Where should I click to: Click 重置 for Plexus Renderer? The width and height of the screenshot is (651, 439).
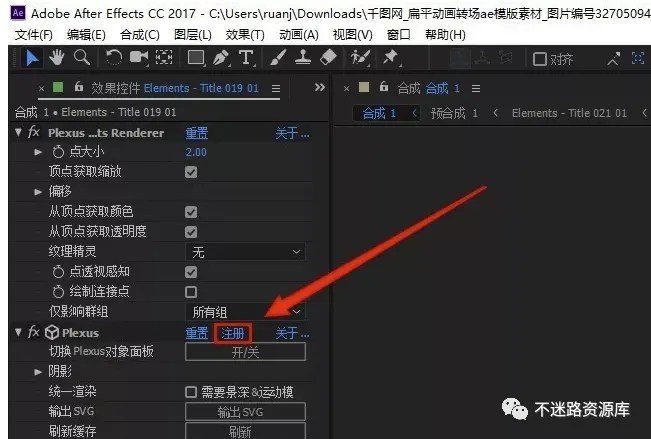pyautogui.click(x=197, y=133)
